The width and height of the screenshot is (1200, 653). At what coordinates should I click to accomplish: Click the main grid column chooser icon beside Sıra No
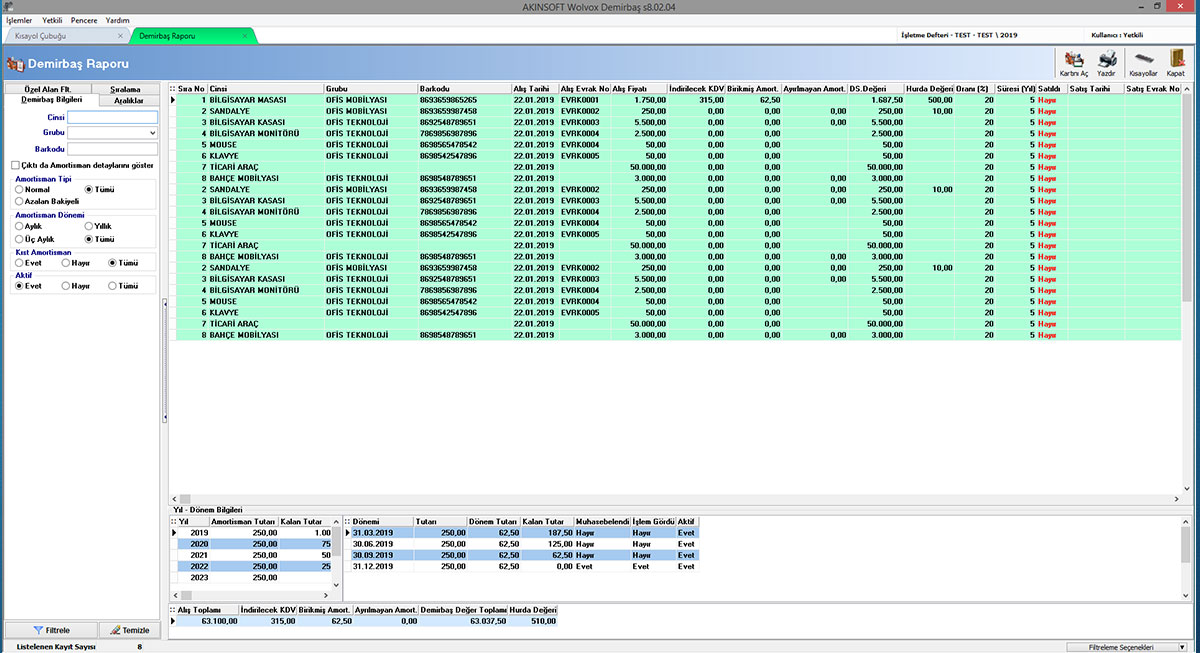coord(172,89)
